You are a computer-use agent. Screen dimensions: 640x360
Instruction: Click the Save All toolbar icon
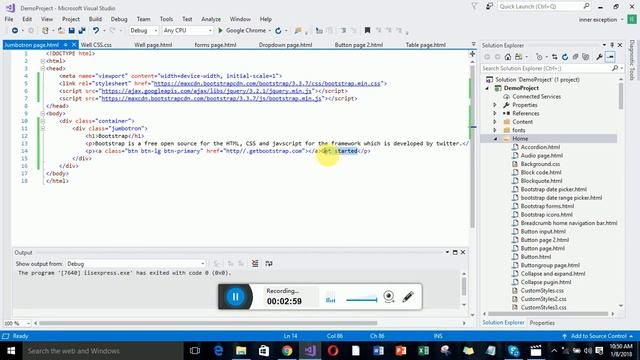82,31
